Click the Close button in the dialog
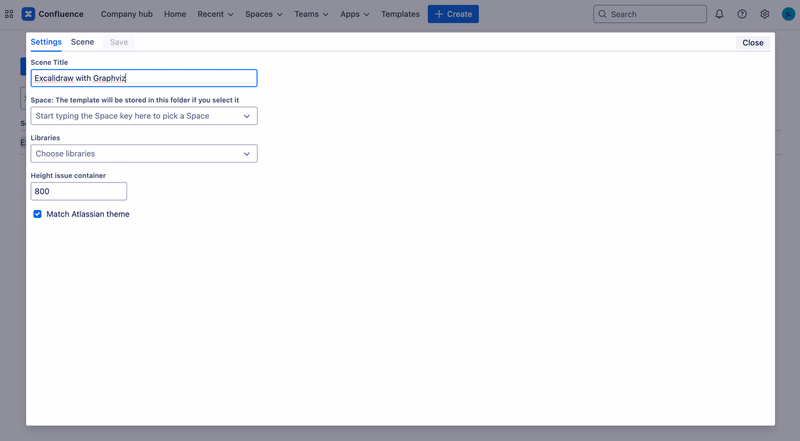 753,43
